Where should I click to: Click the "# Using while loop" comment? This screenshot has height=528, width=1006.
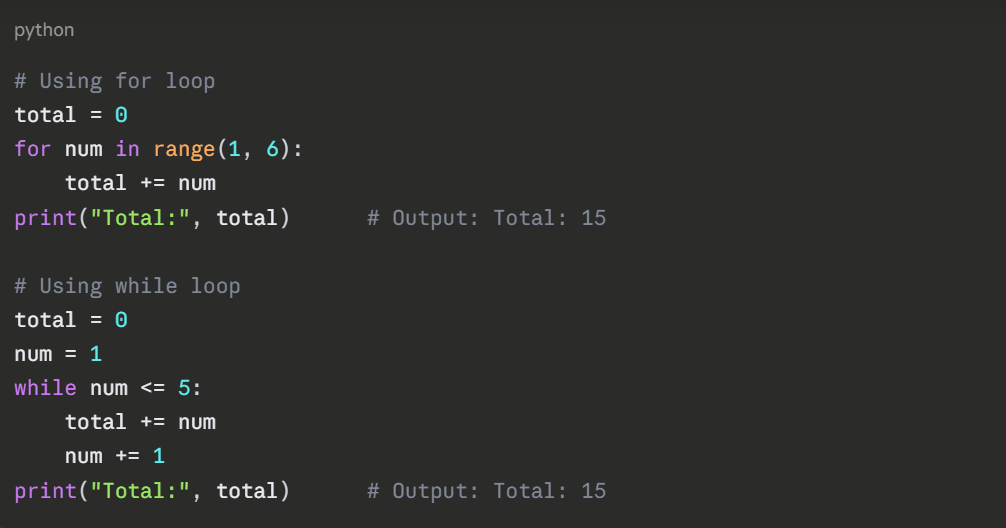click(x=127, y=286)
